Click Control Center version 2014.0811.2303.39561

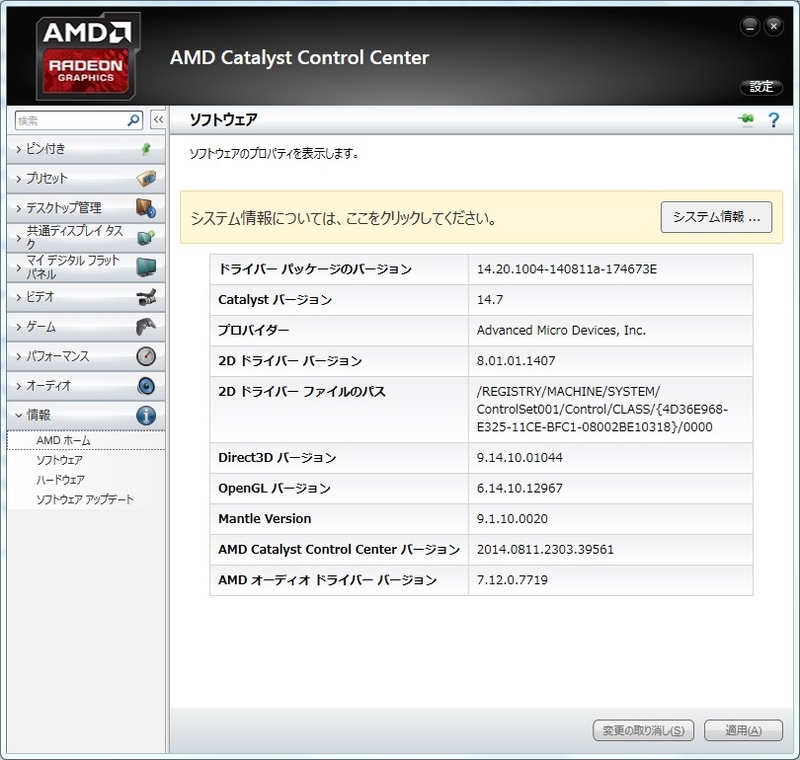(545, 549)
